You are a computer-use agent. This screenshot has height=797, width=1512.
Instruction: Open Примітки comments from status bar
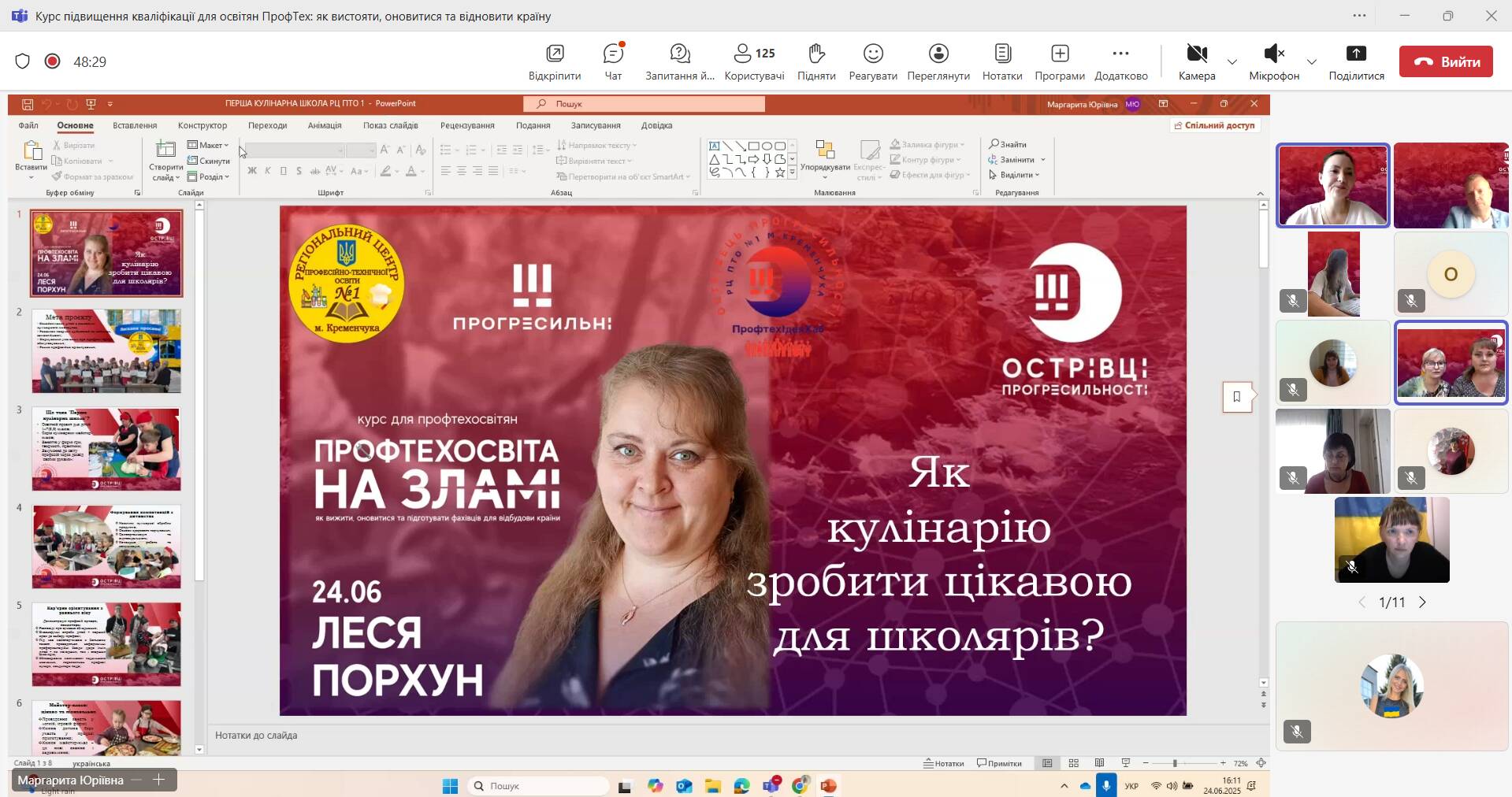[x=999, y=763]
